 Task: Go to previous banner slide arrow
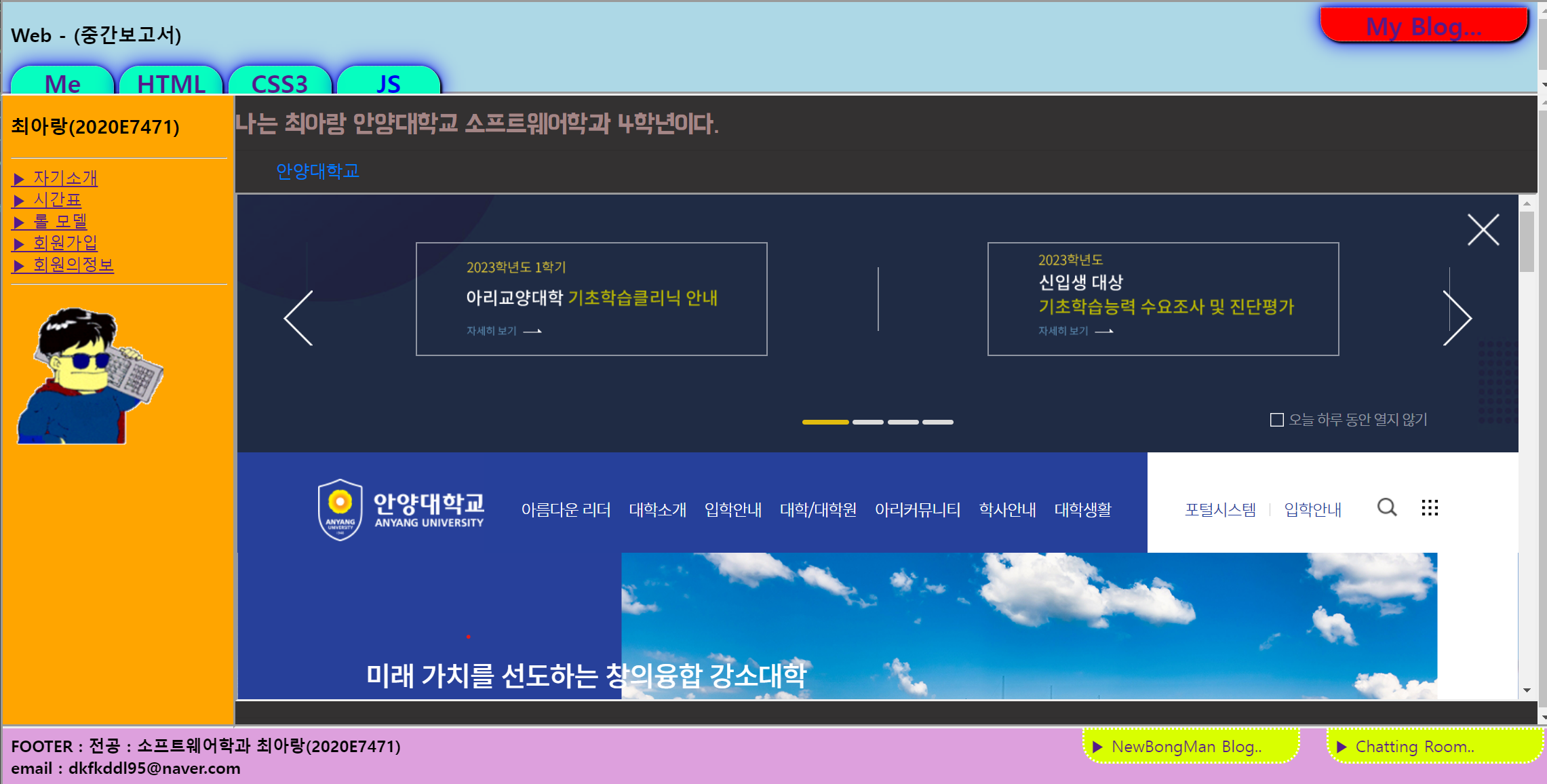coord(298,318)
